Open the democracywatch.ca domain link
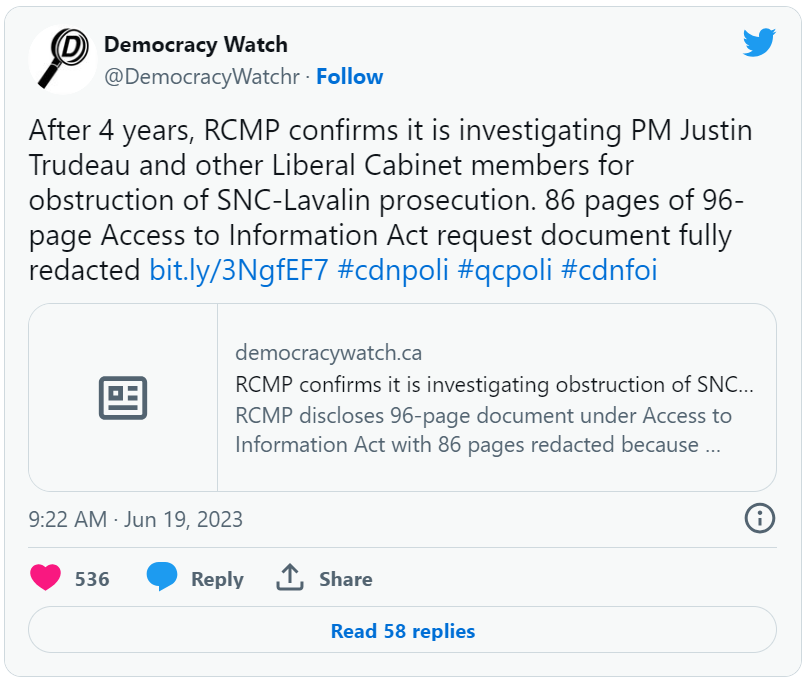This screenshot has height=682, width=807. [x=328, y=353]
